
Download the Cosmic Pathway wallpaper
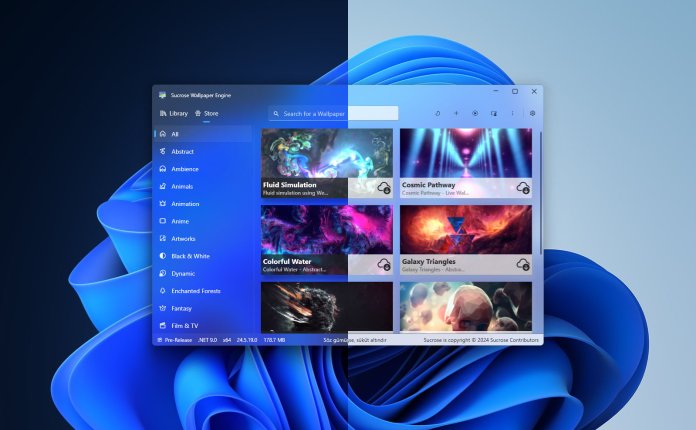[x=523, y=188]
